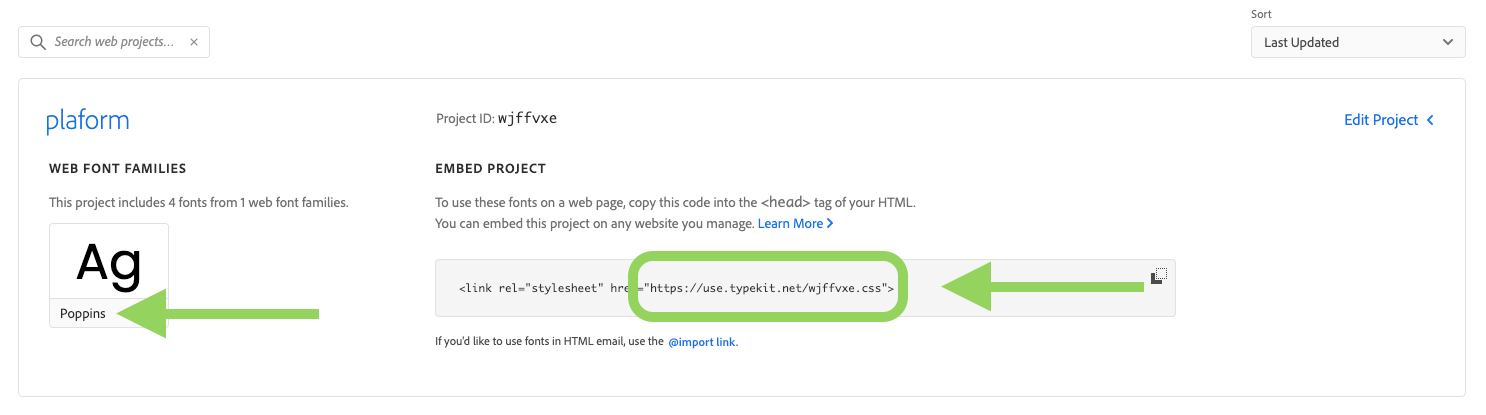Image resolution: width=1486 pixels, height=415 pixels.
Task: Follow the @import link
Action: click(x=701, y=342)
